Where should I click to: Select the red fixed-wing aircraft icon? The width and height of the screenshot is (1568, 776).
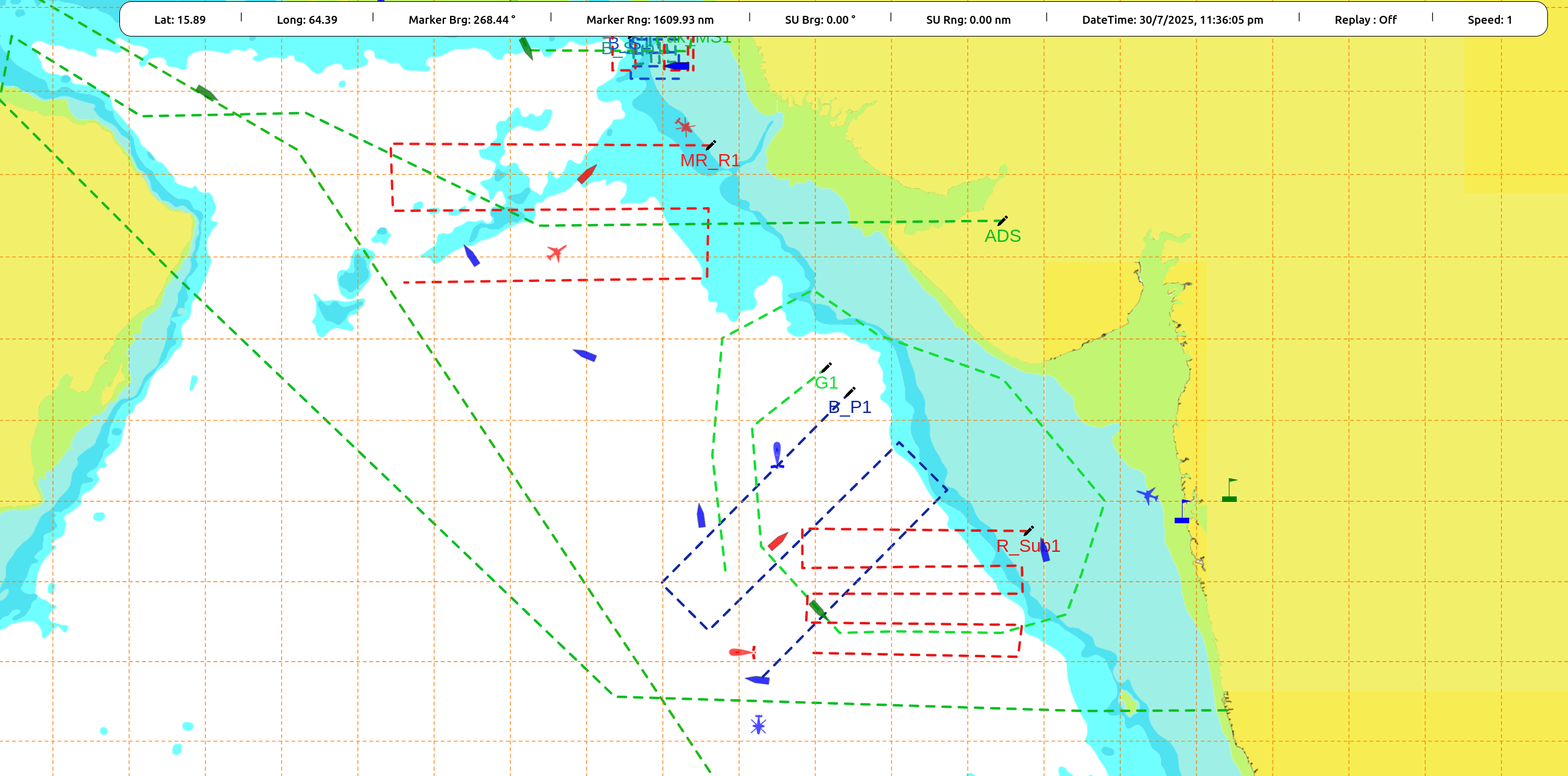point(556,252)
